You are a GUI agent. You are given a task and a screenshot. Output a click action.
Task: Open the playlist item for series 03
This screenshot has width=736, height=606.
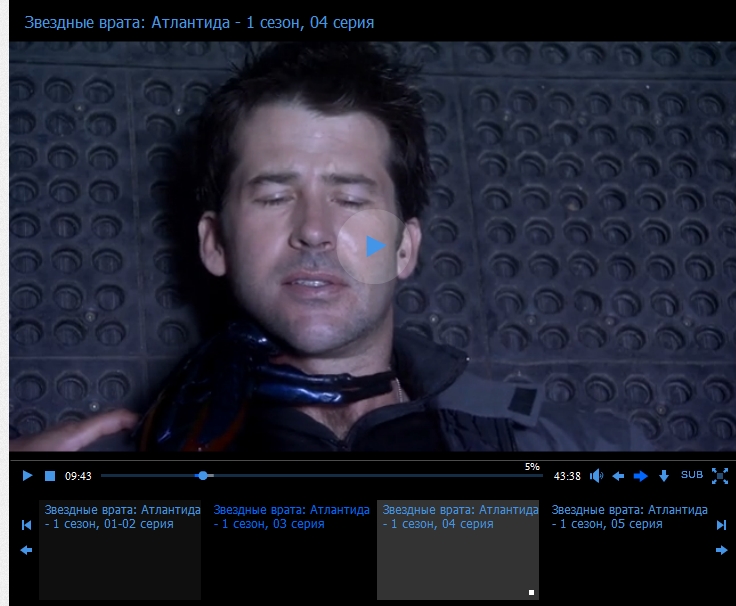(289, 550)
